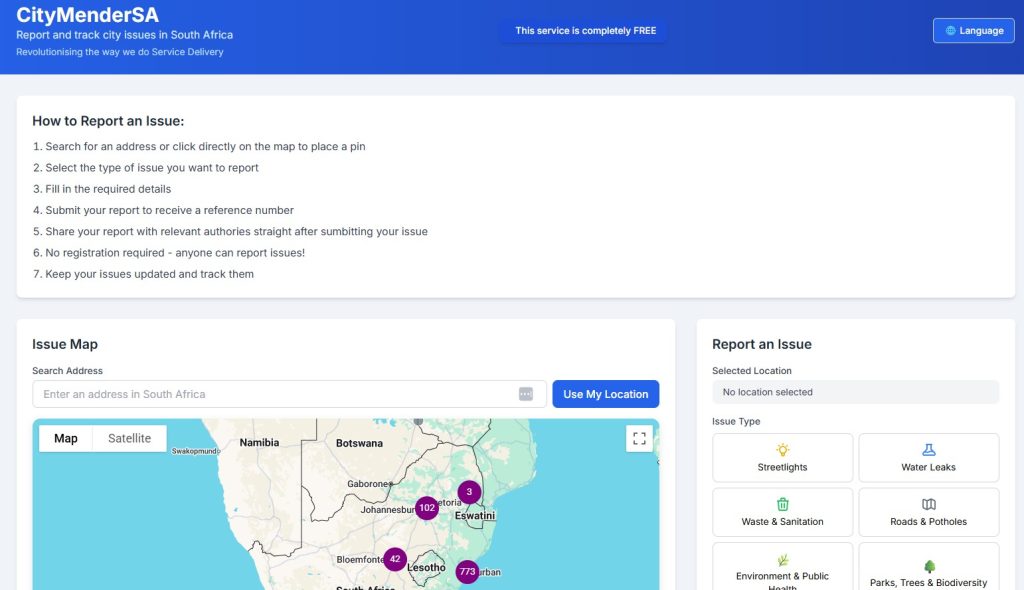Screen dimensions: 1024x590
Task: Open the 102 issues cluster near Johannesburg
Action: tap(427, 508)
